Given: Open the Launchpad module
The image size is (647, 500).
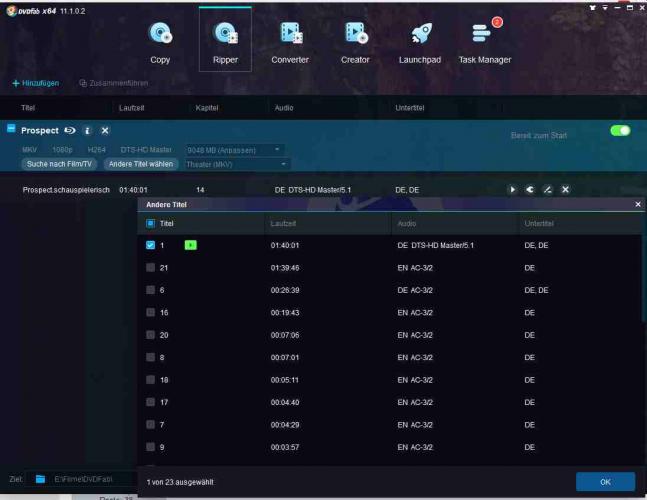Looking at the screenshot, I should click(x=420, y=43).
